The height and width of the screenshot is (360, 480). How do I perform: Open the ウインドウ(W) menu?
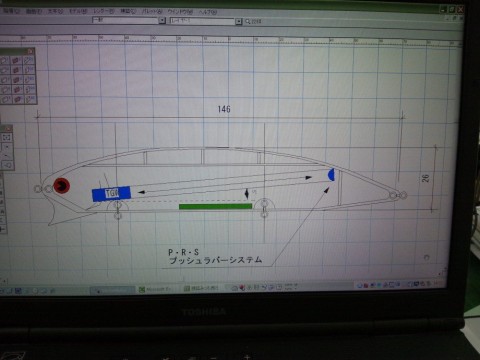[180, 11]
